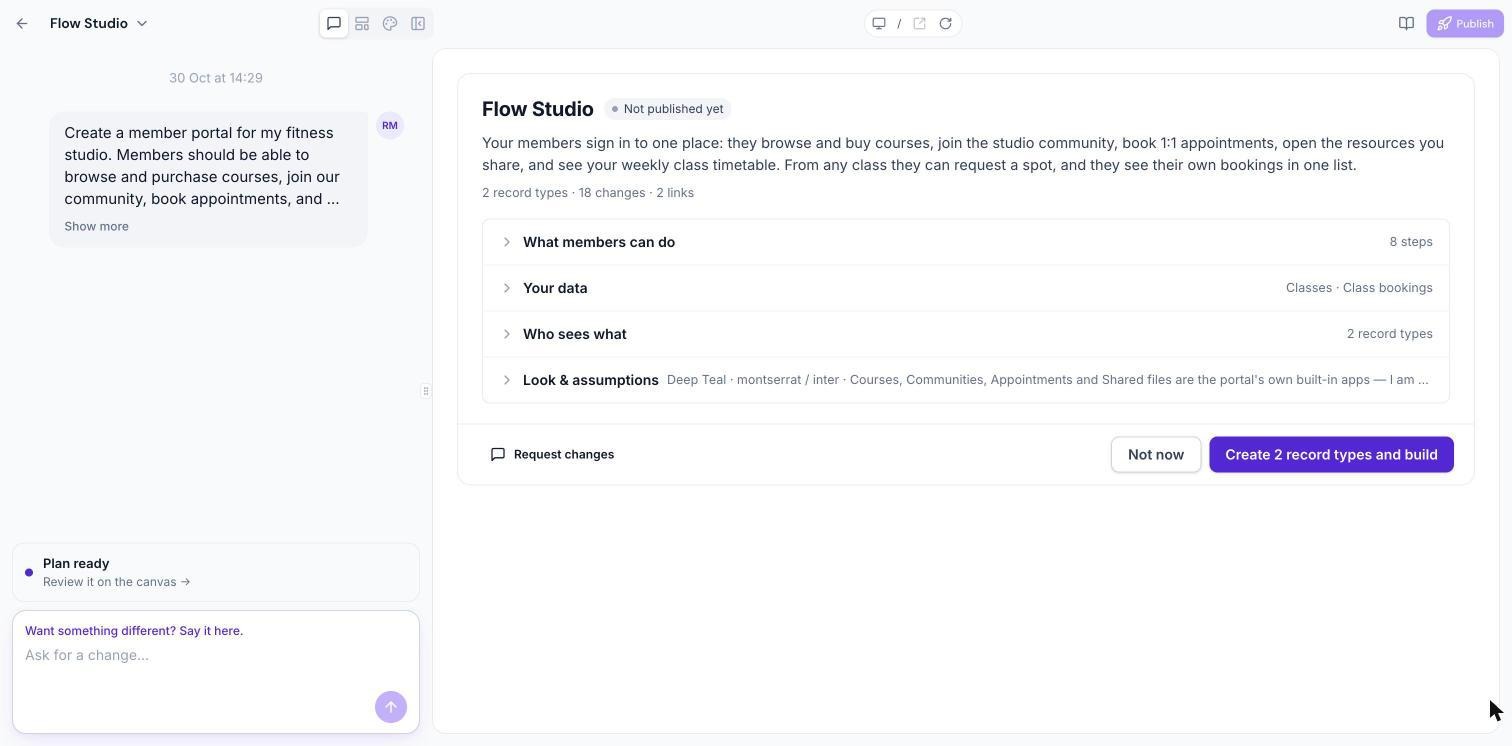Expand the What members can do section
This screenshot has height=746, width=1512.
[966, 242]
